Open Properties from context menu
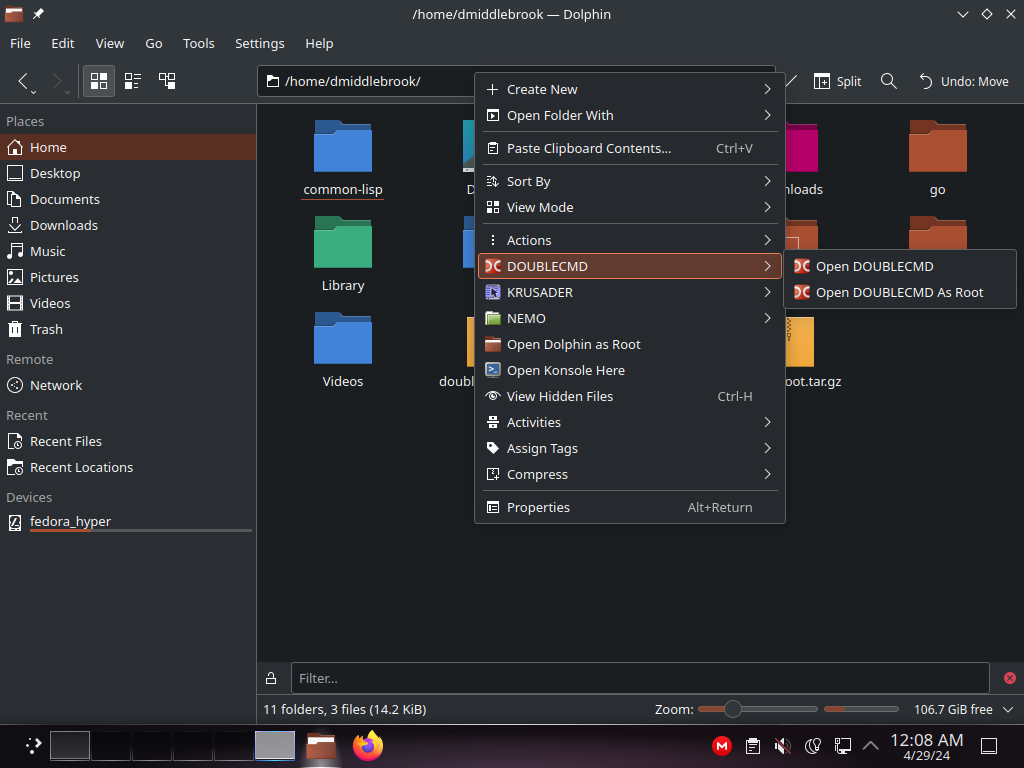Screen dimensions: 1024x768 pos(630,507)
